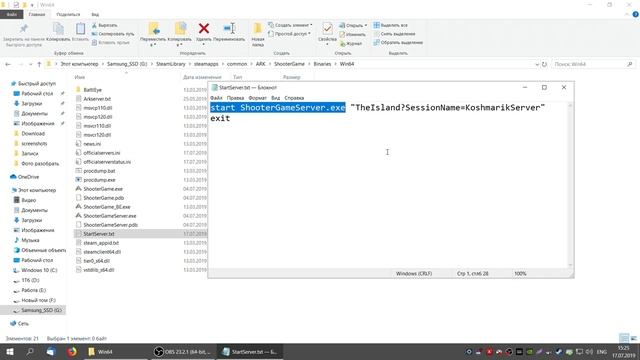Expand the Open button dropdown arrow
The width and height of the screenshot is (640, 360).
click(366, 25)
